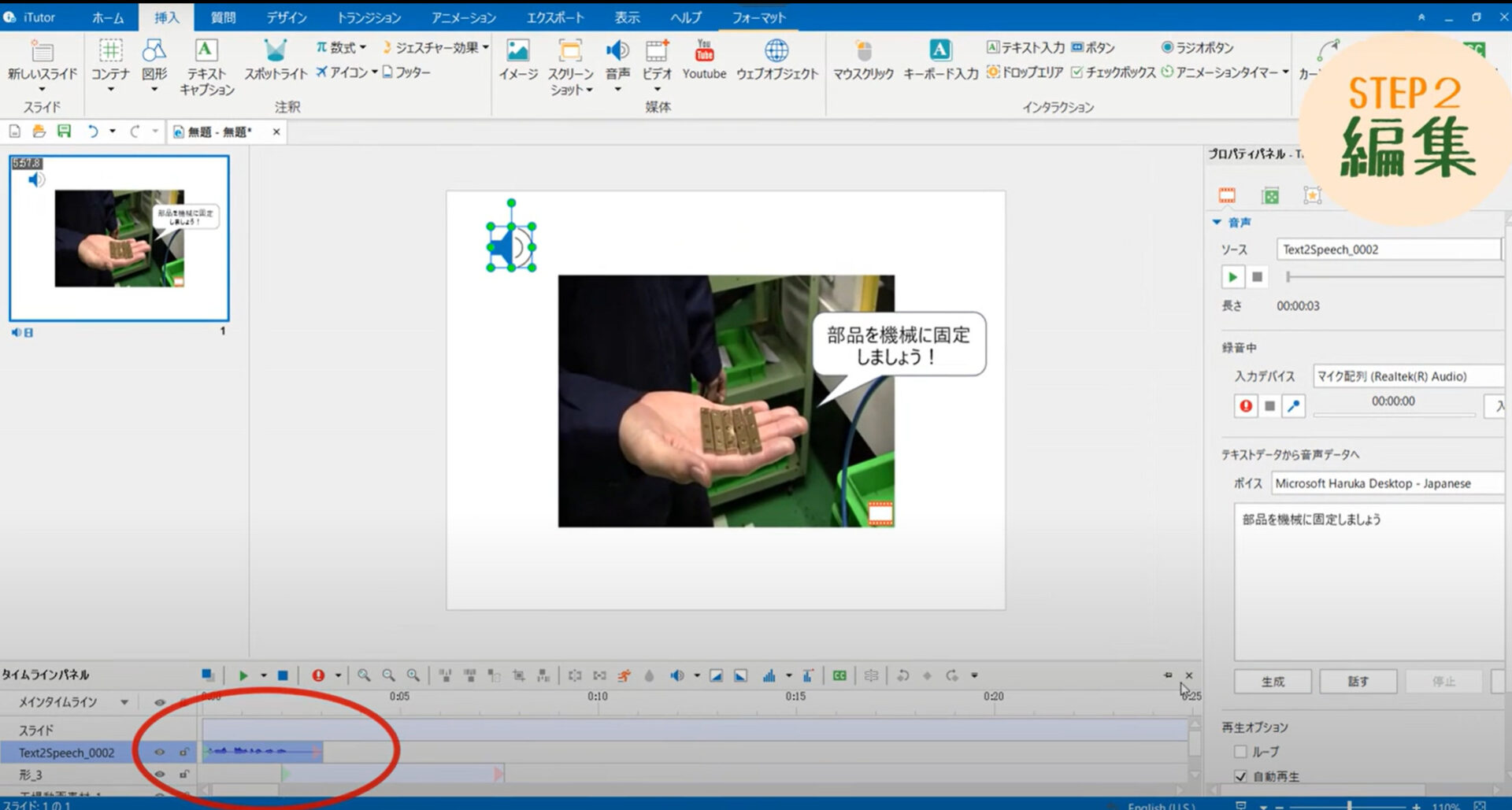Open the Export ribbon tab
The height and width of the screenshot is (810, 1512).
coord(554,17)
